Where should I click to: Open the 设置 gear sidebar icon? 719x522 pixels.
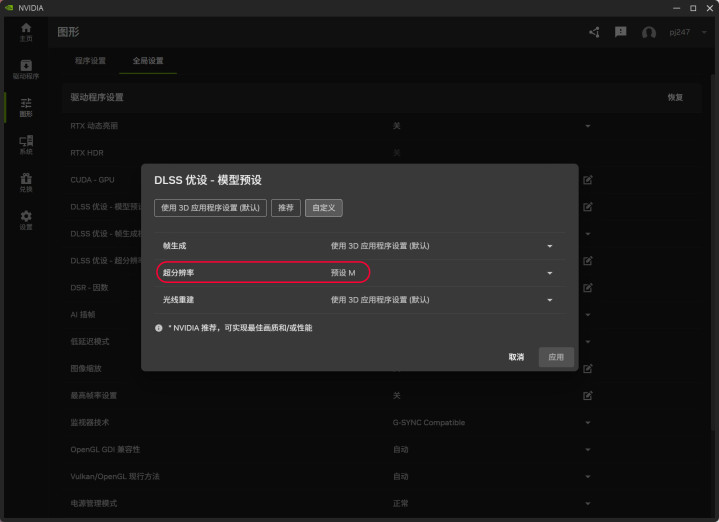click(26, 220)
